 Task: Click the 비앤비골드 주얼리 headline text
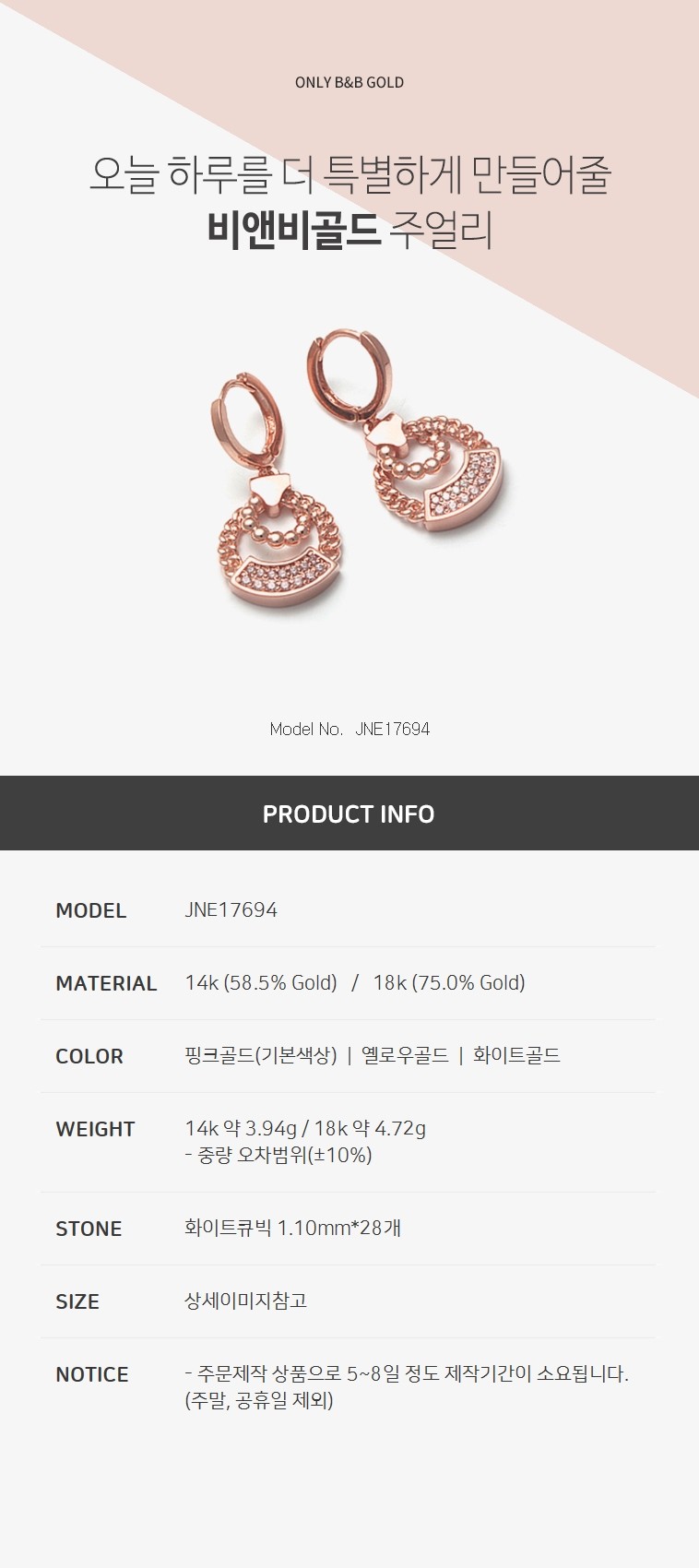349,230
